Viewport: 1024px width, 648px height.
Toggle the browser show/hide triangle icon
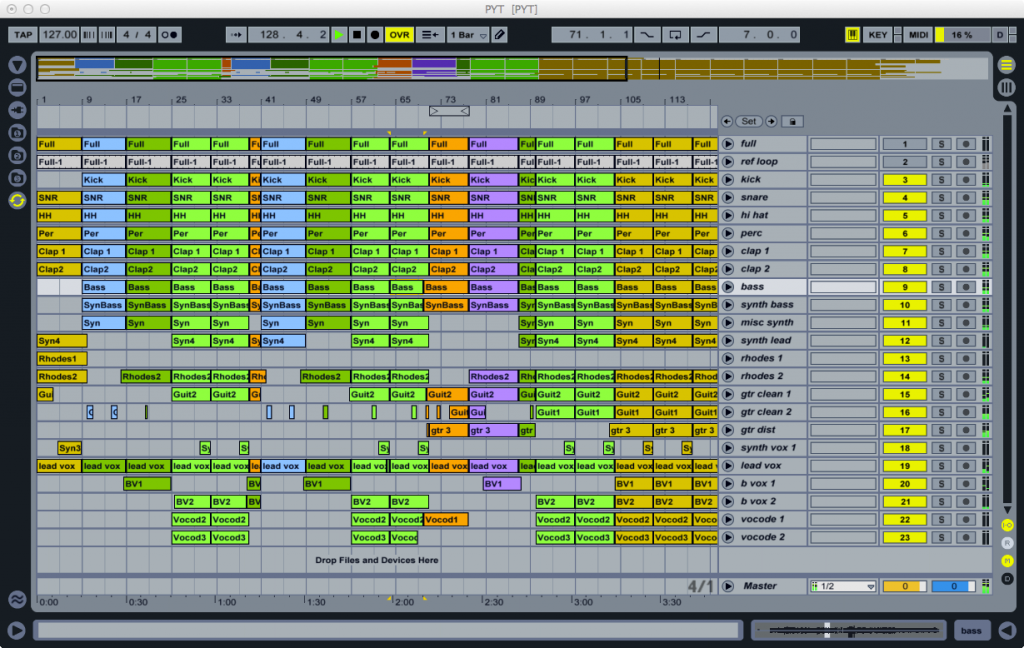point(18,65)
